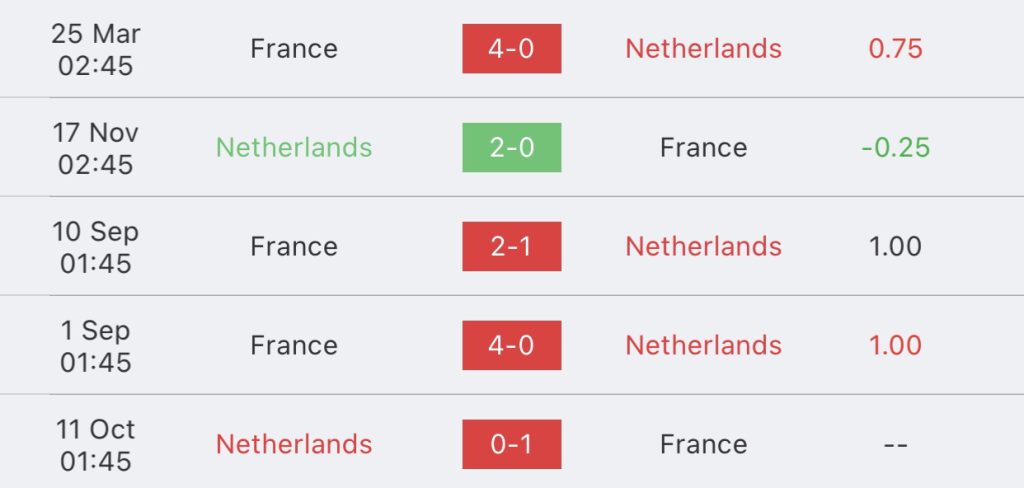The image size is (1024, 488).
Task: Select red Netherlands in 25 Mar match
Action: coord(703,49)
